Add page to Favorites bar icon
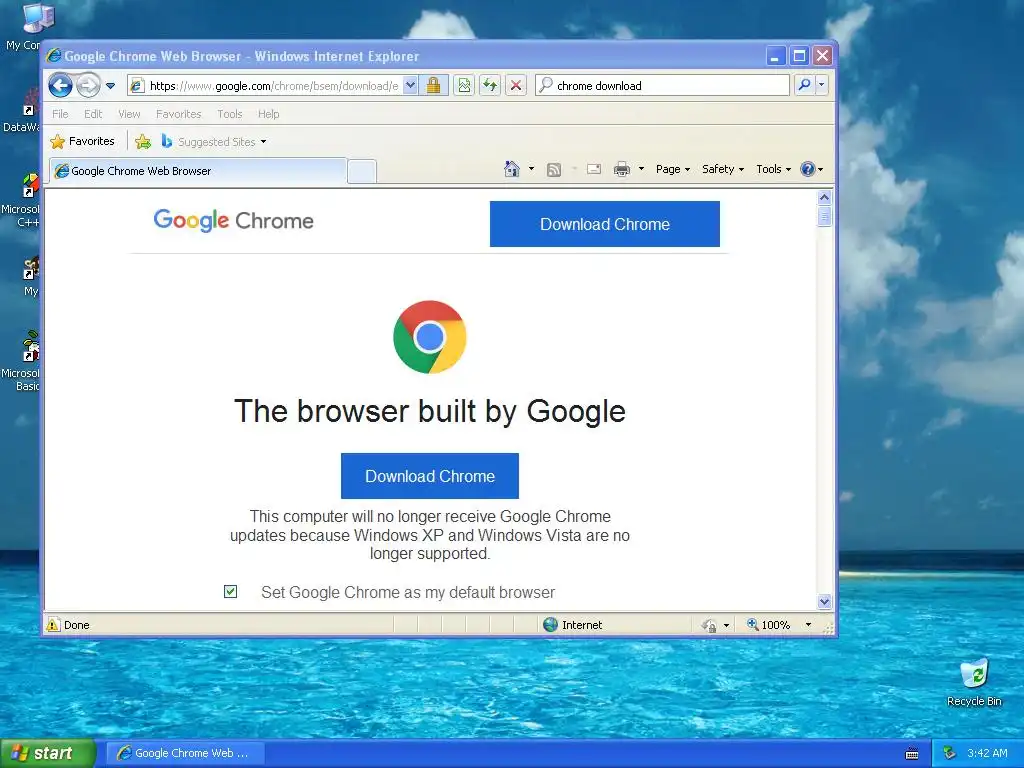Screen dimensions: 1024x768 tap(143, 141)
